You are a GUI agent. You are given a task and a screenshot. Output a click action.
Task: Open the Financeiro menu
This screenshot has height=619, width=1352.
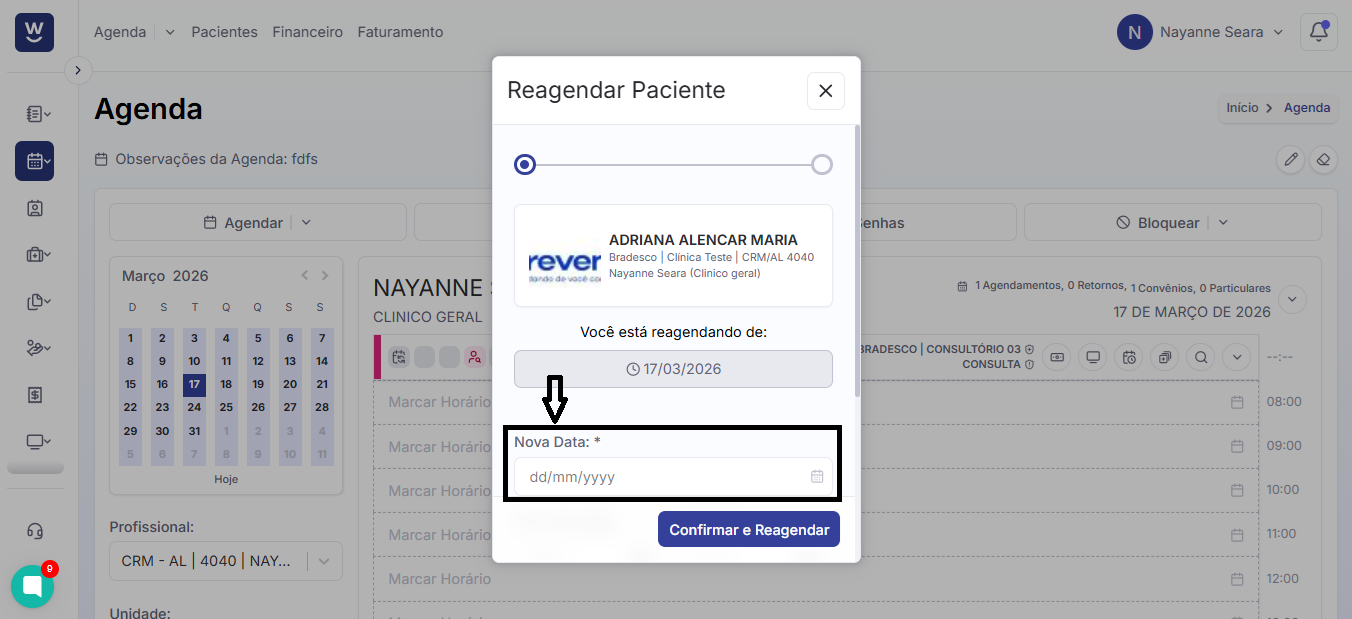click(307, 32)
